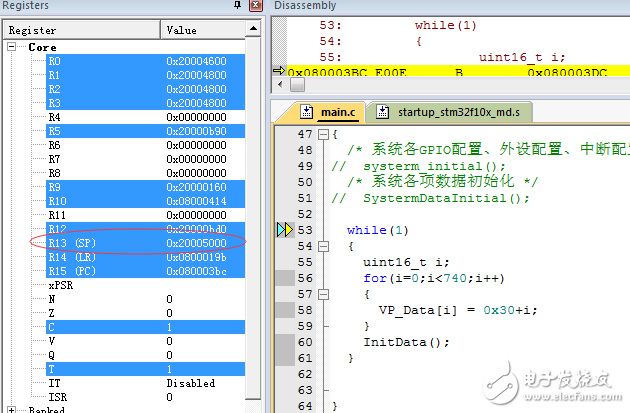Viewport: 630px width, 413px height.
Task: Collapse the while(1) code block fold marker
Action: pos(322,246)
